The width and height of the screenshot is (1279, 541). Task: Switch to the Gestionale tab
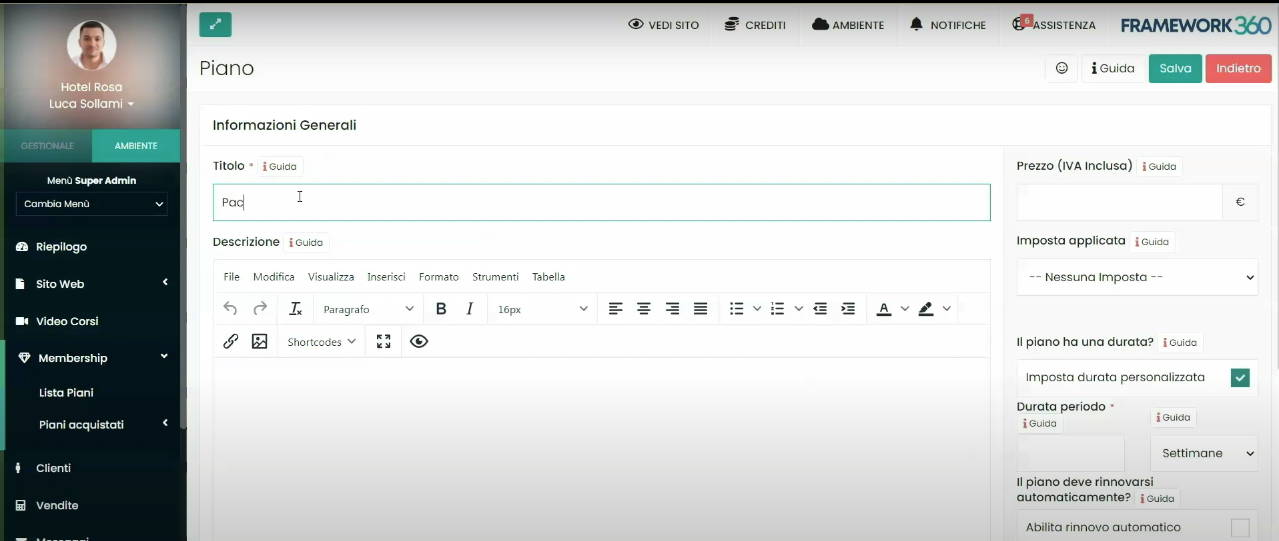47,146
